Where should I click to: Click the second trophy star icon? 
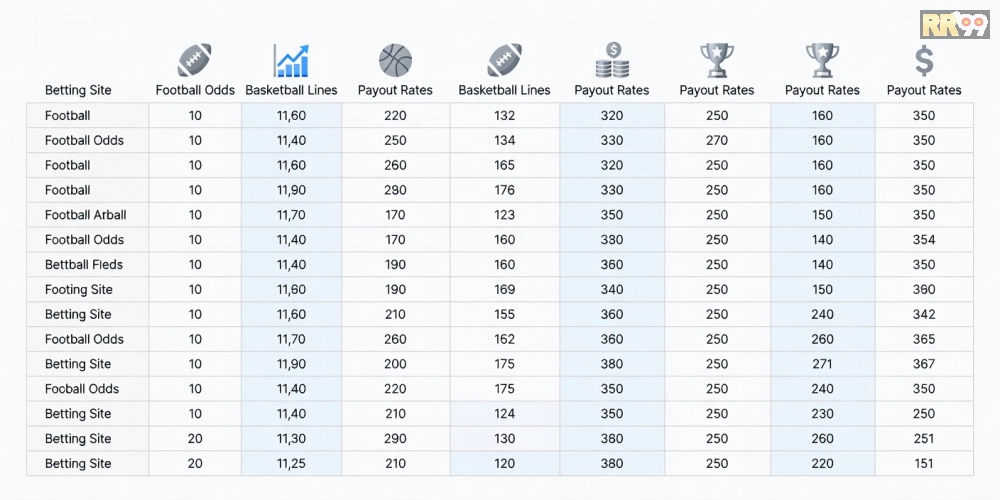click(823, 61)
